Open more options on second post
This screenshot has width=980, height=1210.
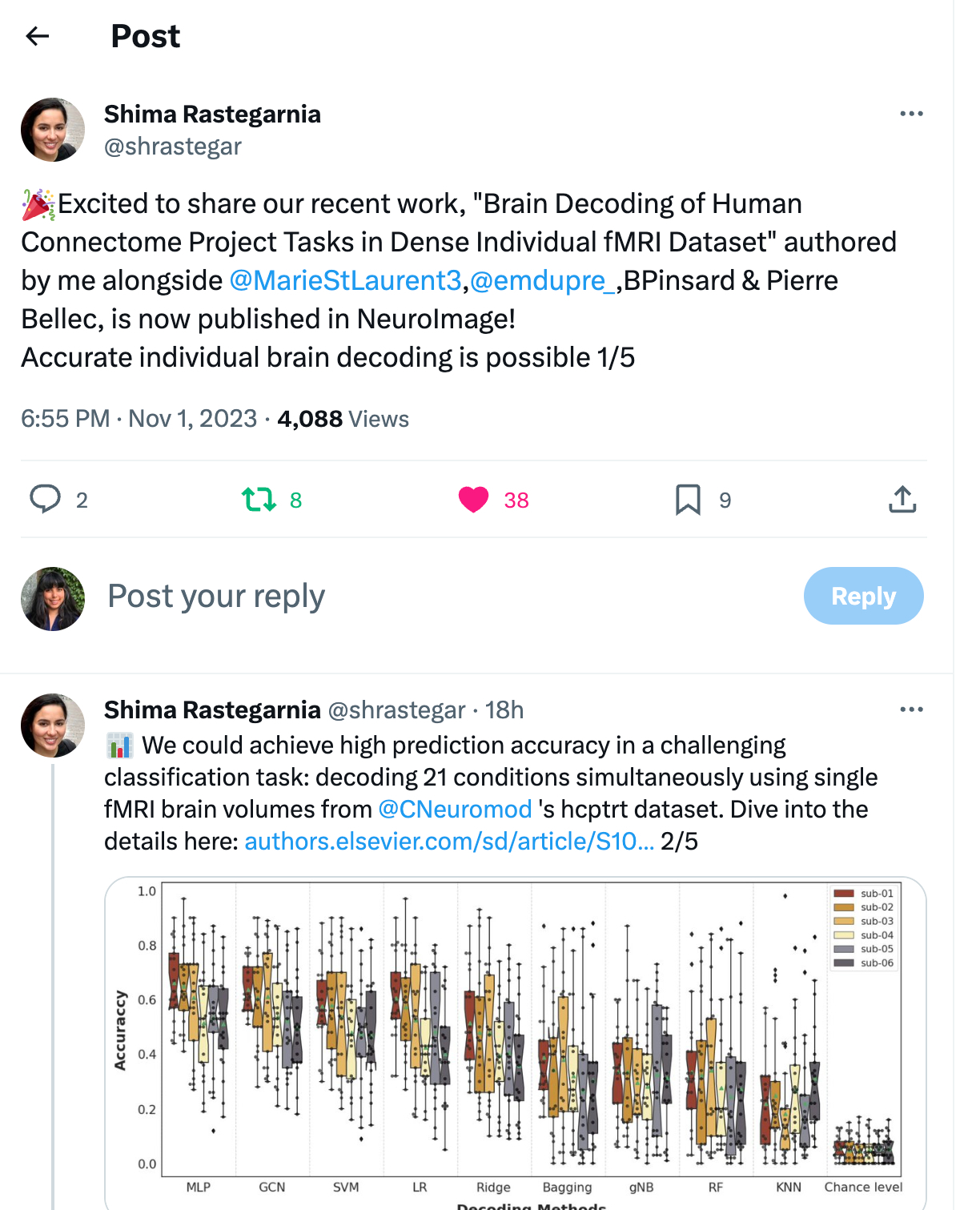[911, 710]
